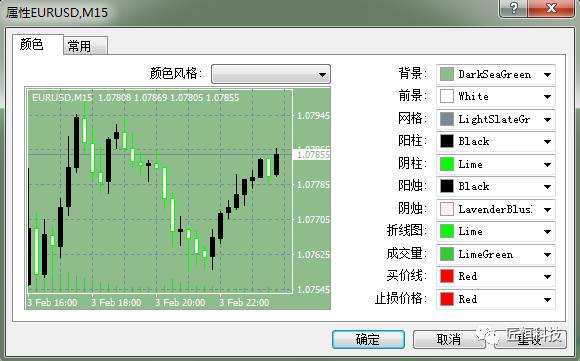580x361 pixels.
Task: Click the 3 Feb 16:00 time label
Action: click(52, 303)
